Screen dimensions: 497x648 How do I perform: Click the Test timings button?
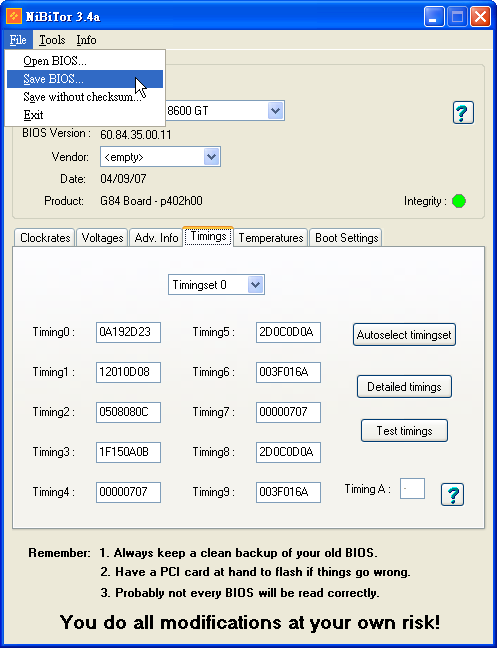tap(404, 431)
